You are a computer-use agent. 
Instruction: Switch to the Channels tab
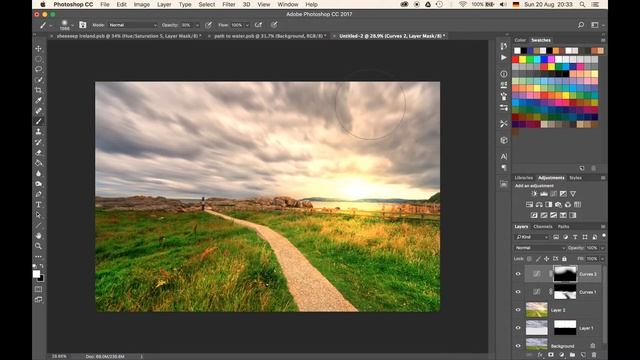(542, 227)
